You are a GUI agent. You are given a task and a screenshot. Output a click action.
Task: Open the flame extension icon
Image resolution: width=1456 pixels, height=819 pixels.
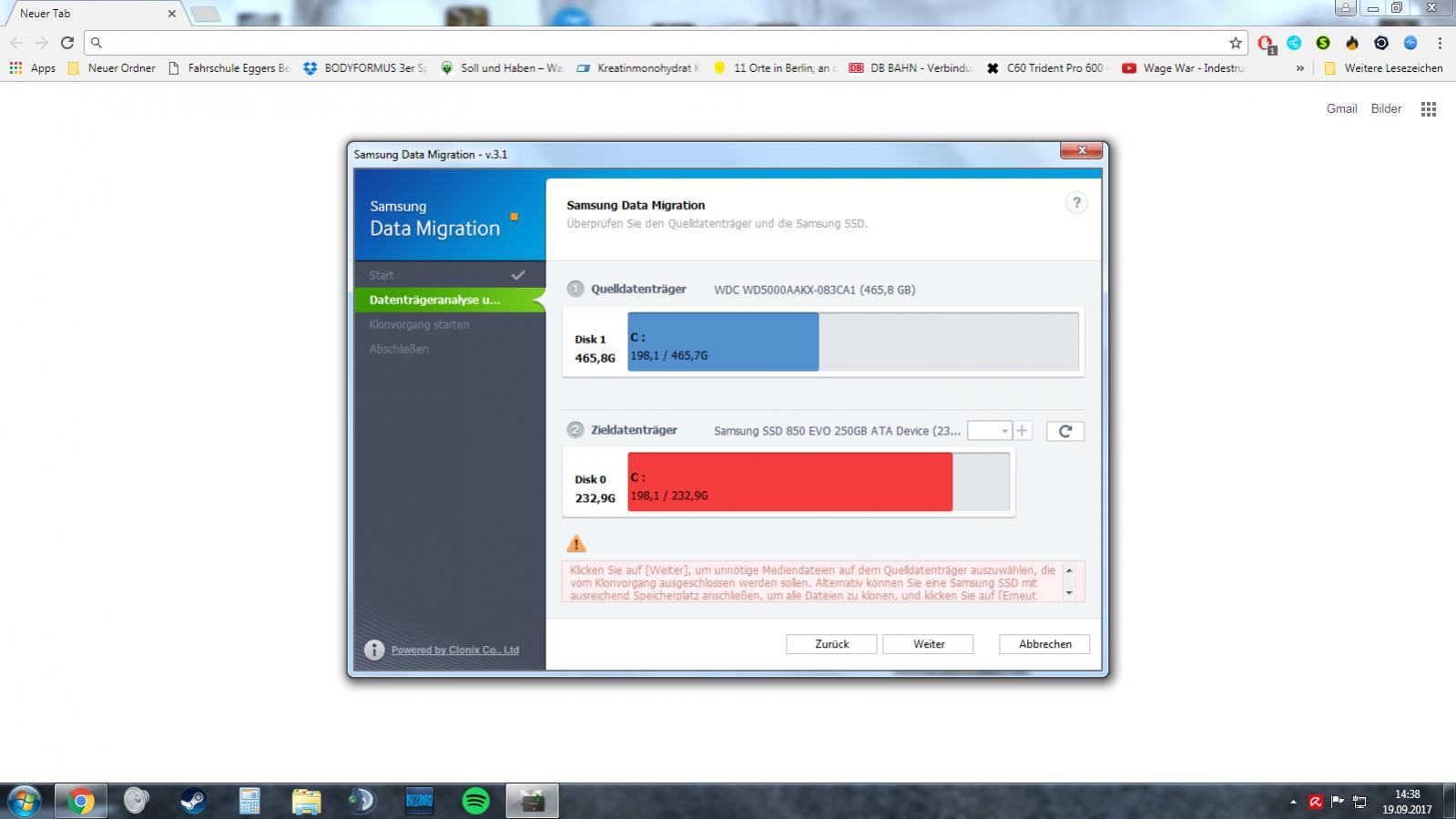[x=1352, y=43]
